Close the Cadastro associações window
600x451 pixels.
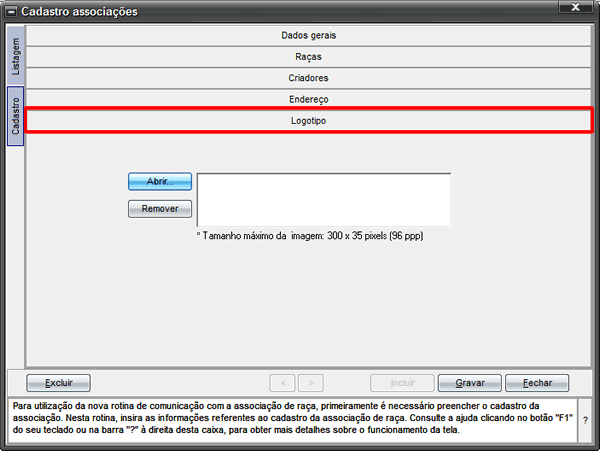575,7
